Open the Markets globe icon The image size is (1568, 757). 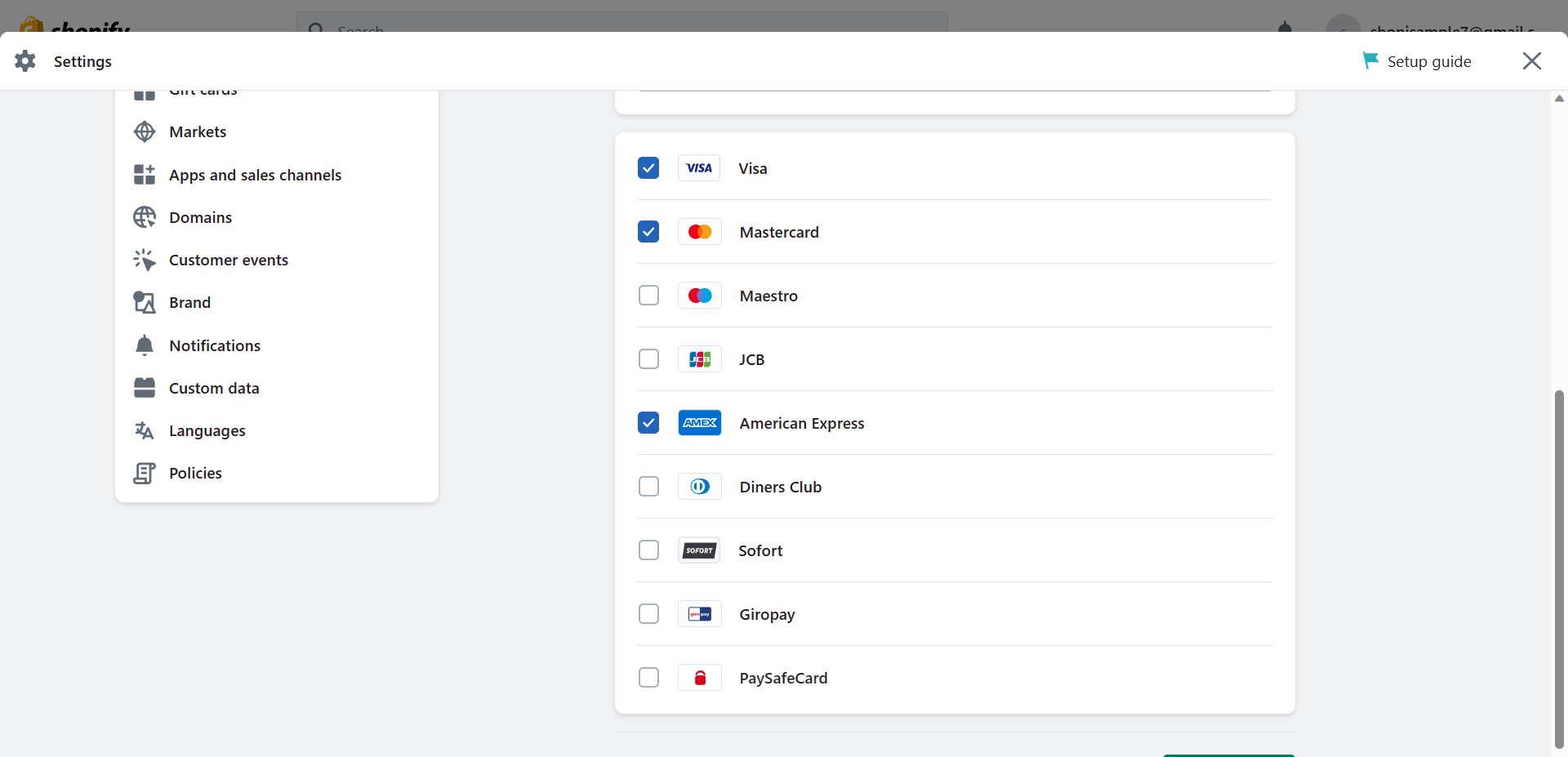tap(145, 131)
